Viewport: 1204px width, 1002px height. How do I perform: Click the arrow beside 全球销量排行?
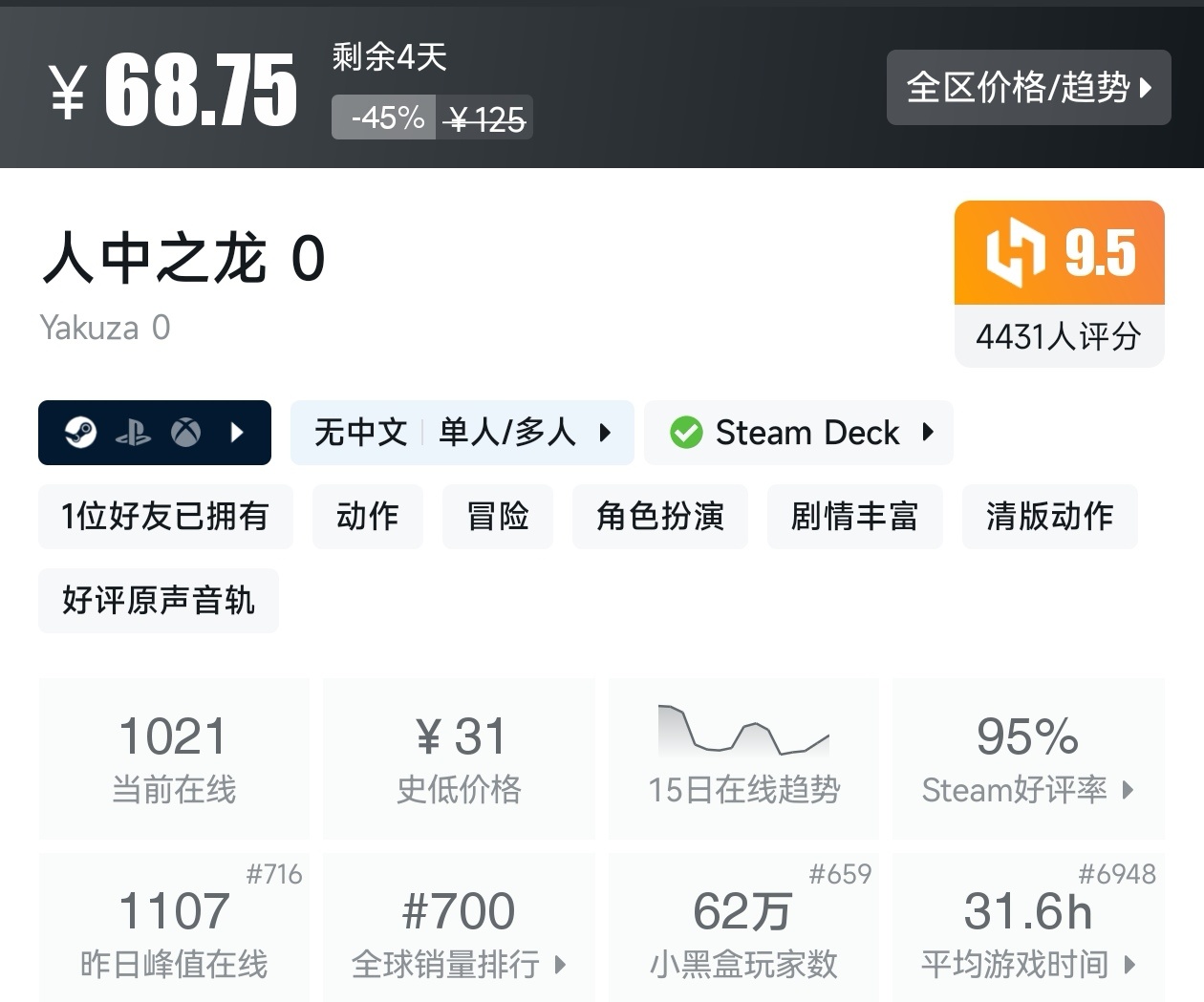click(557, 965)
